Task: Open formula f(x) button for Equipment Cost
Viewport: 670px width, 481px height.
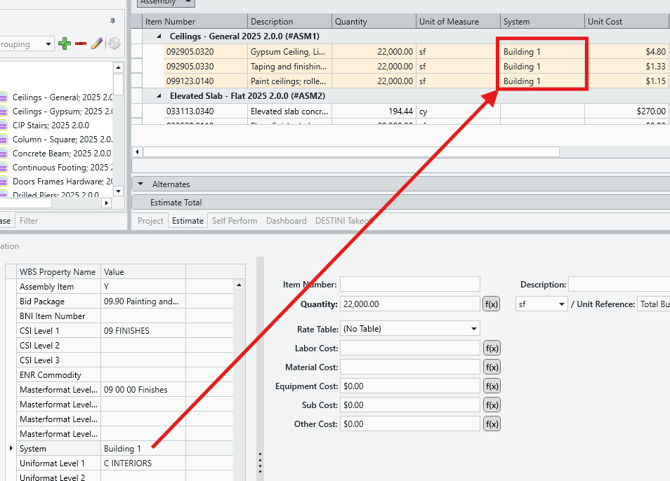Action: [x=491, y=386]
